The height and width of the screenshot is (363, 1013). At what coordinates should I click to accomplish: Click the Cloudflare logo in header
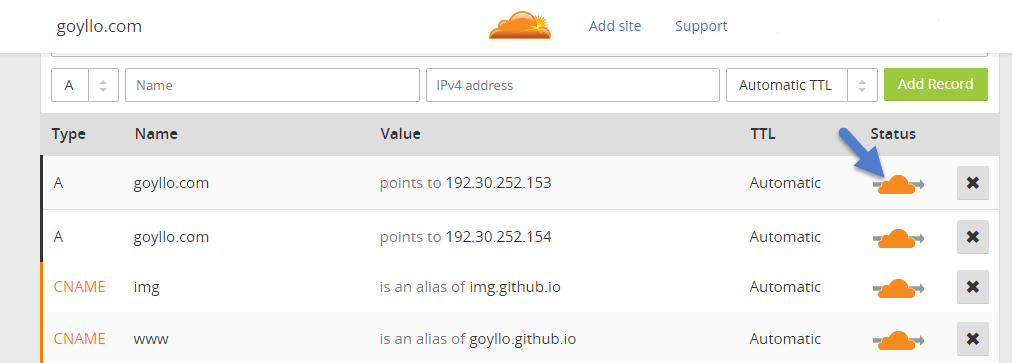pos(520,26)
